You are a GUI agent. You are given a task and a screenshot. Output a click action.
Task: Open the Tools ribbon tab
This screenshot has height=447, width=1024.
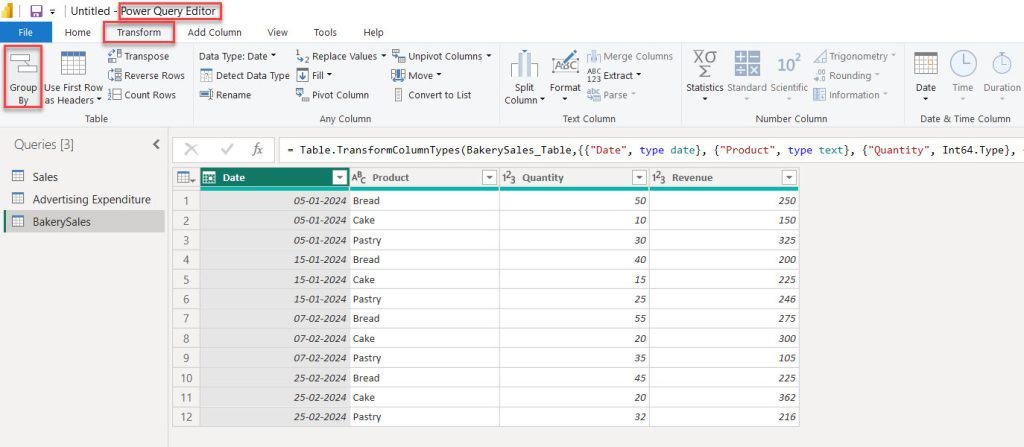coord(325,32)
